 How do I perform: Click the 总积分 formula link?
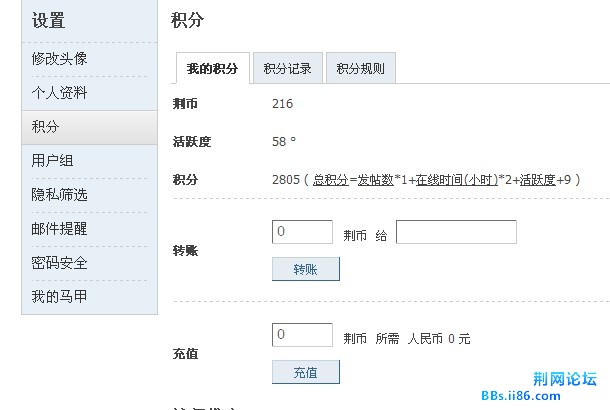point(331,180)
